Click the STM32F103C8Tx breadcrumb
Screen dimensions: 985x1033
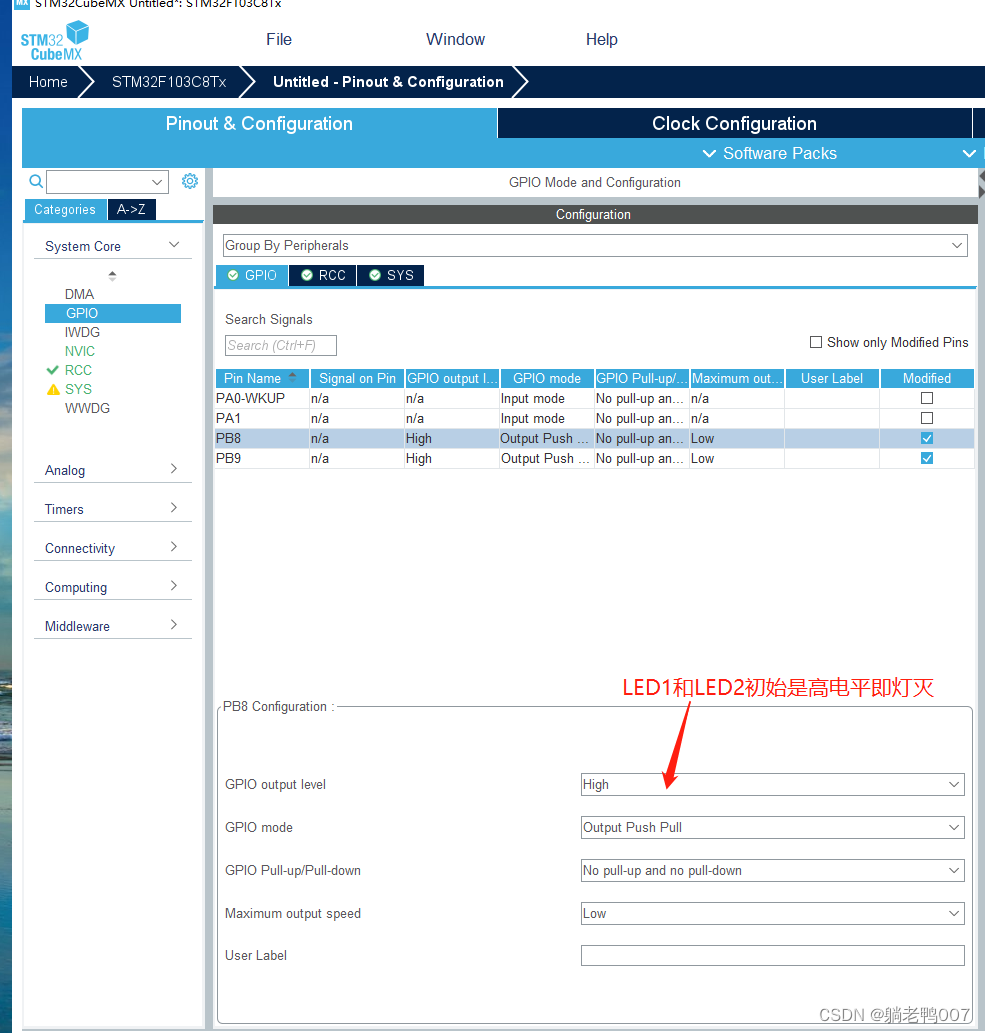pyautogui.click(x=169, y=82)
